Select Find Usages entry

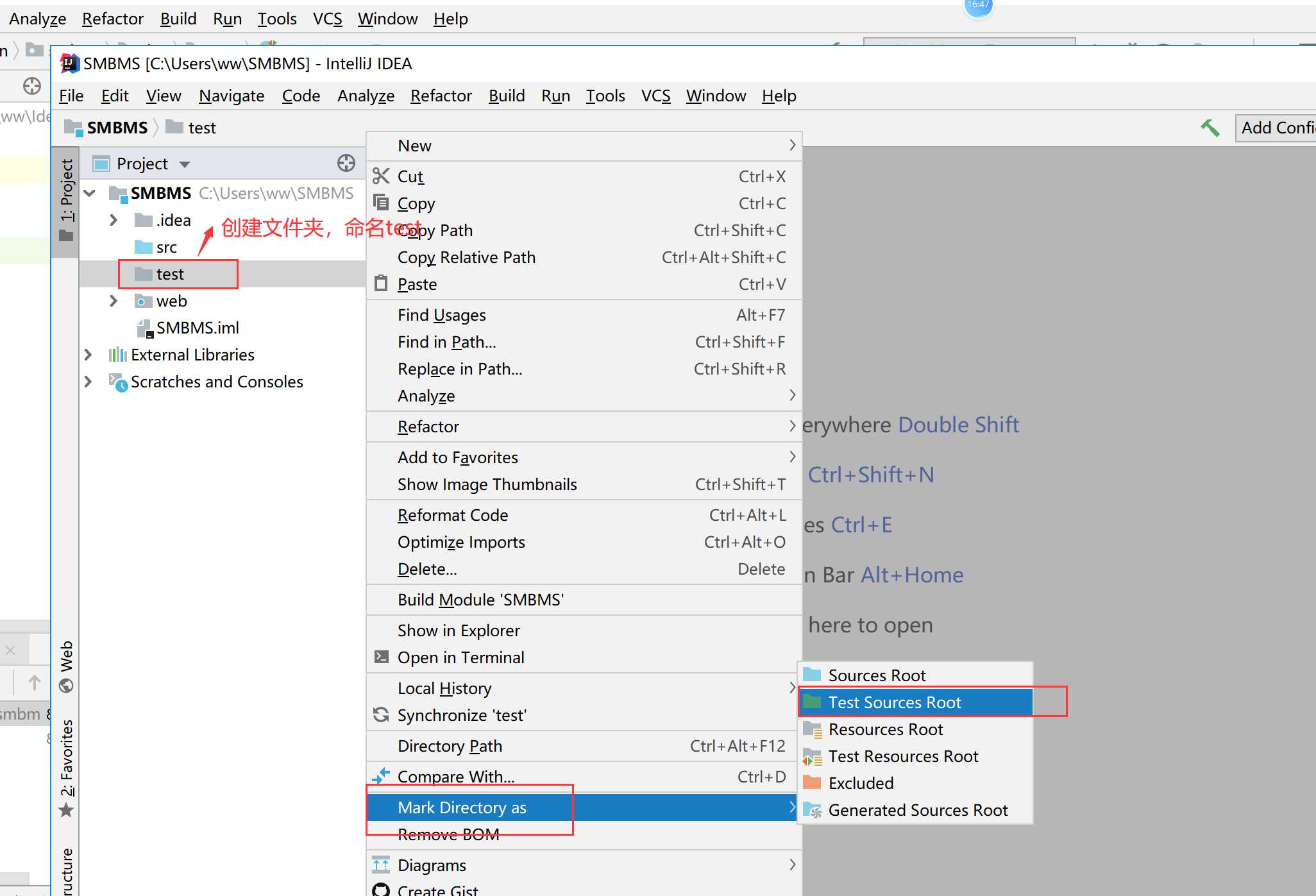coord(584,315)
